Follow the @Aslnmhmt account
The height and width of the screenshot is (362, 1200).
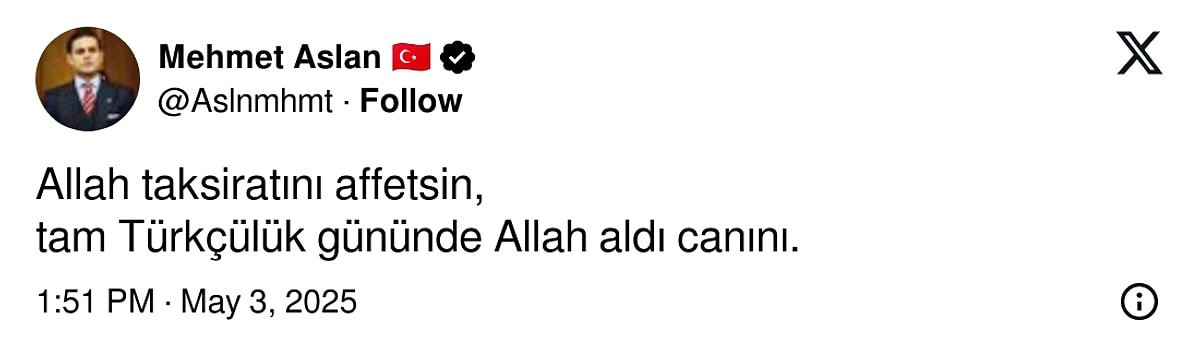tap(411, 101)
